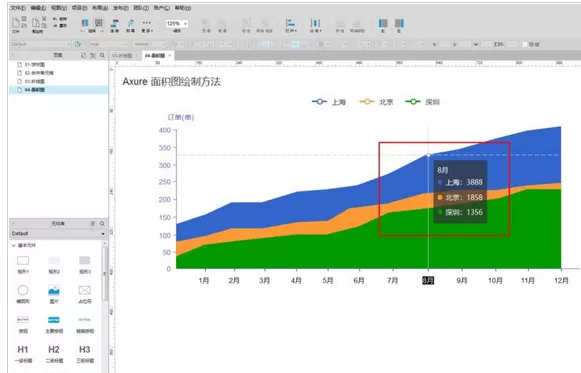Click the orange 北京 legend marker

(x=367, y=101)
